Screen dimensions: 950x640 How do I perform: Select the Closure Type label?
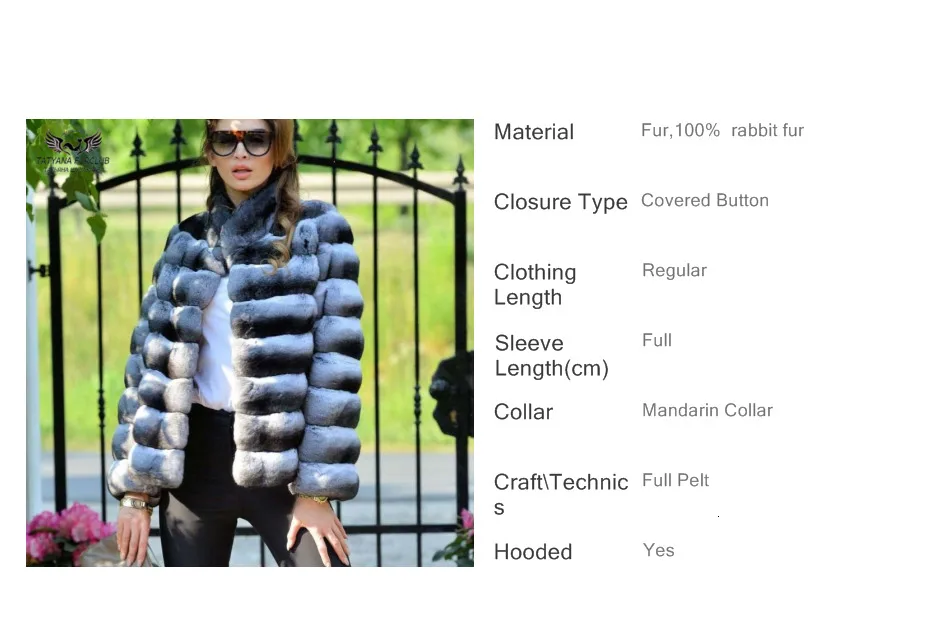click(x=560, y=202)
